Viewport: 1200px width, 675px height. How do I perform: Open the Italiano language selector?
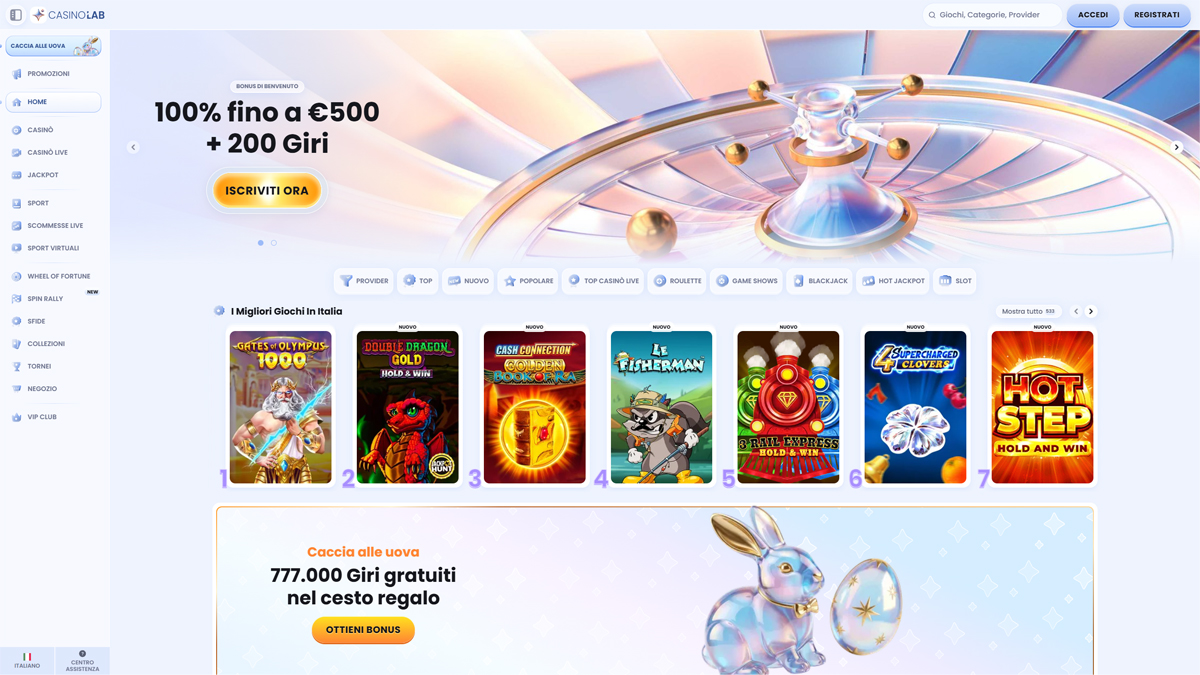tap(27, 660)
